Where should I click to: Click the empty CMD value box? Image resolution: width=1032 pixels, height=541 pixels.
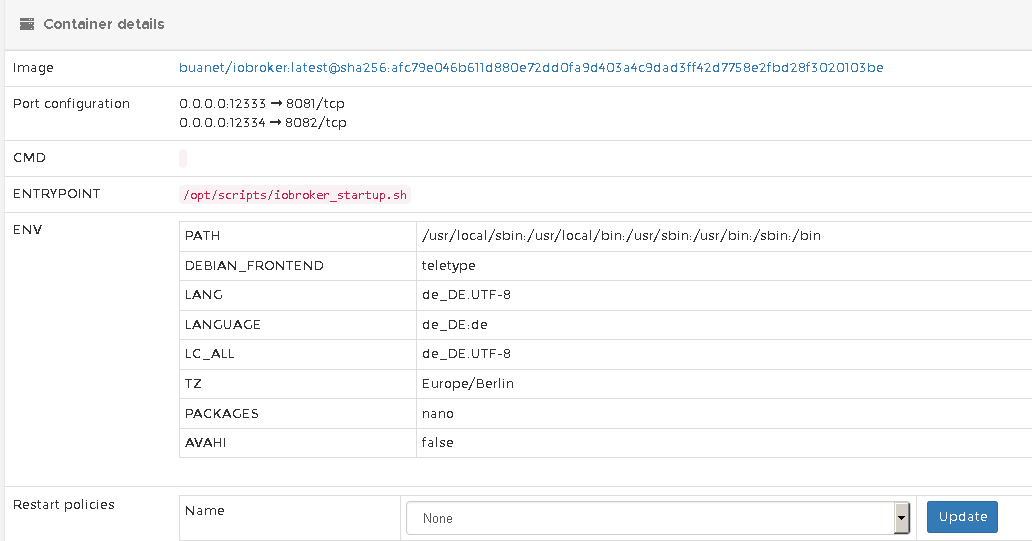(x=183, y=158)
